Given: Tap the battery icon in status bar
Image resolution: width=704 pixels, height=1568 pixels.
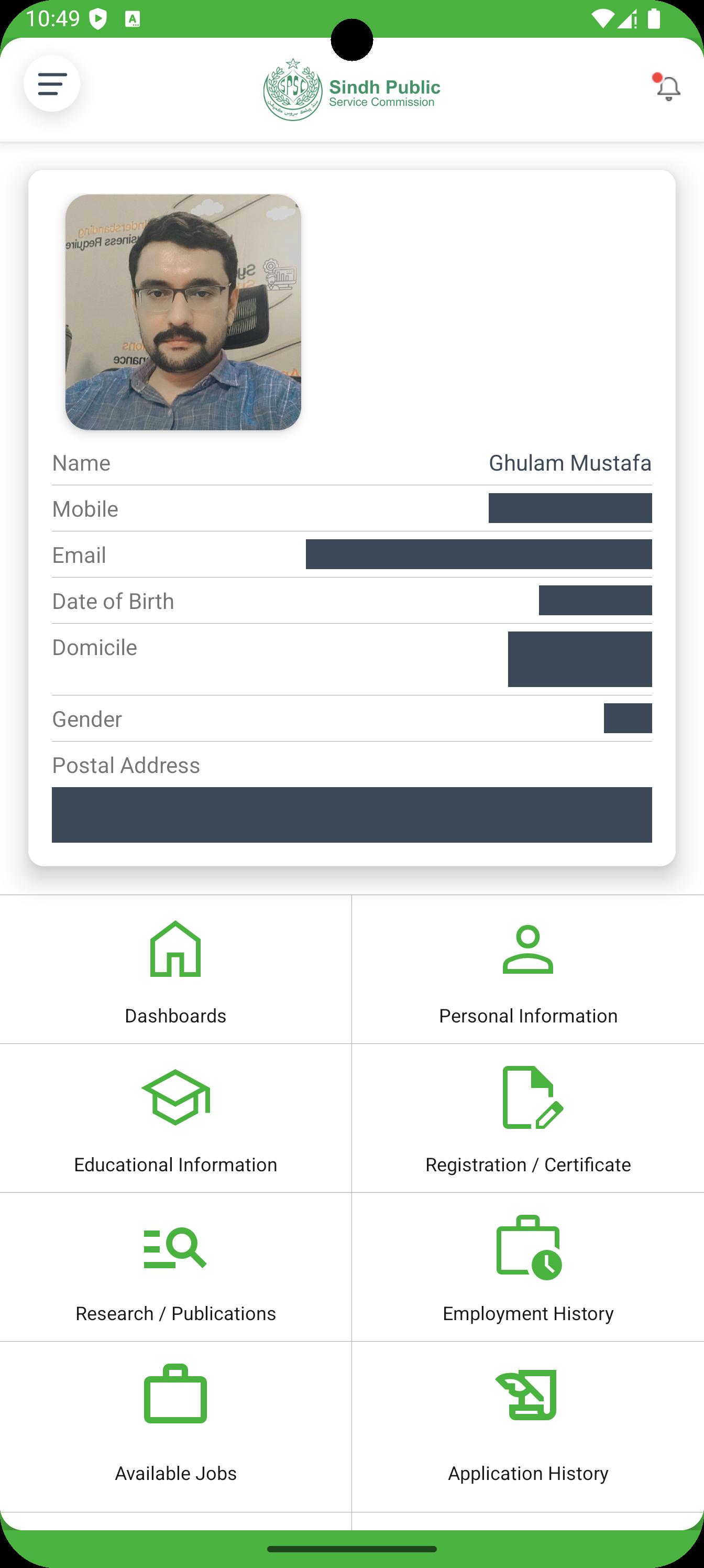Looking at the screenshot, I should (x=654, y=18).
